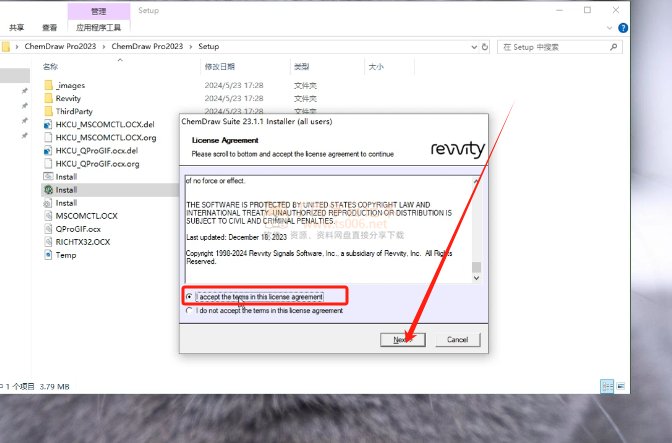Select the first Install file icon
The width and height of the screenshot is (672, 443).
click(48, 177)
